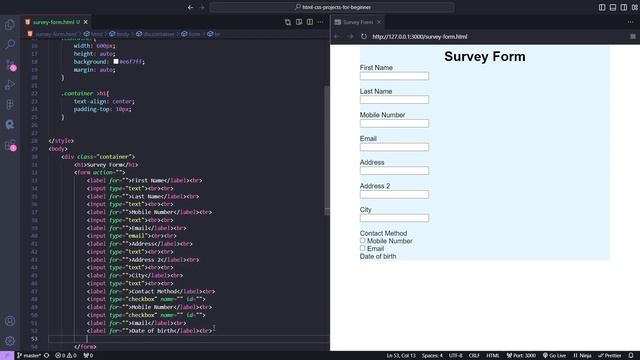640x360 pixels.
Task: Split the editor right icon
Action: tap(310, 22)
